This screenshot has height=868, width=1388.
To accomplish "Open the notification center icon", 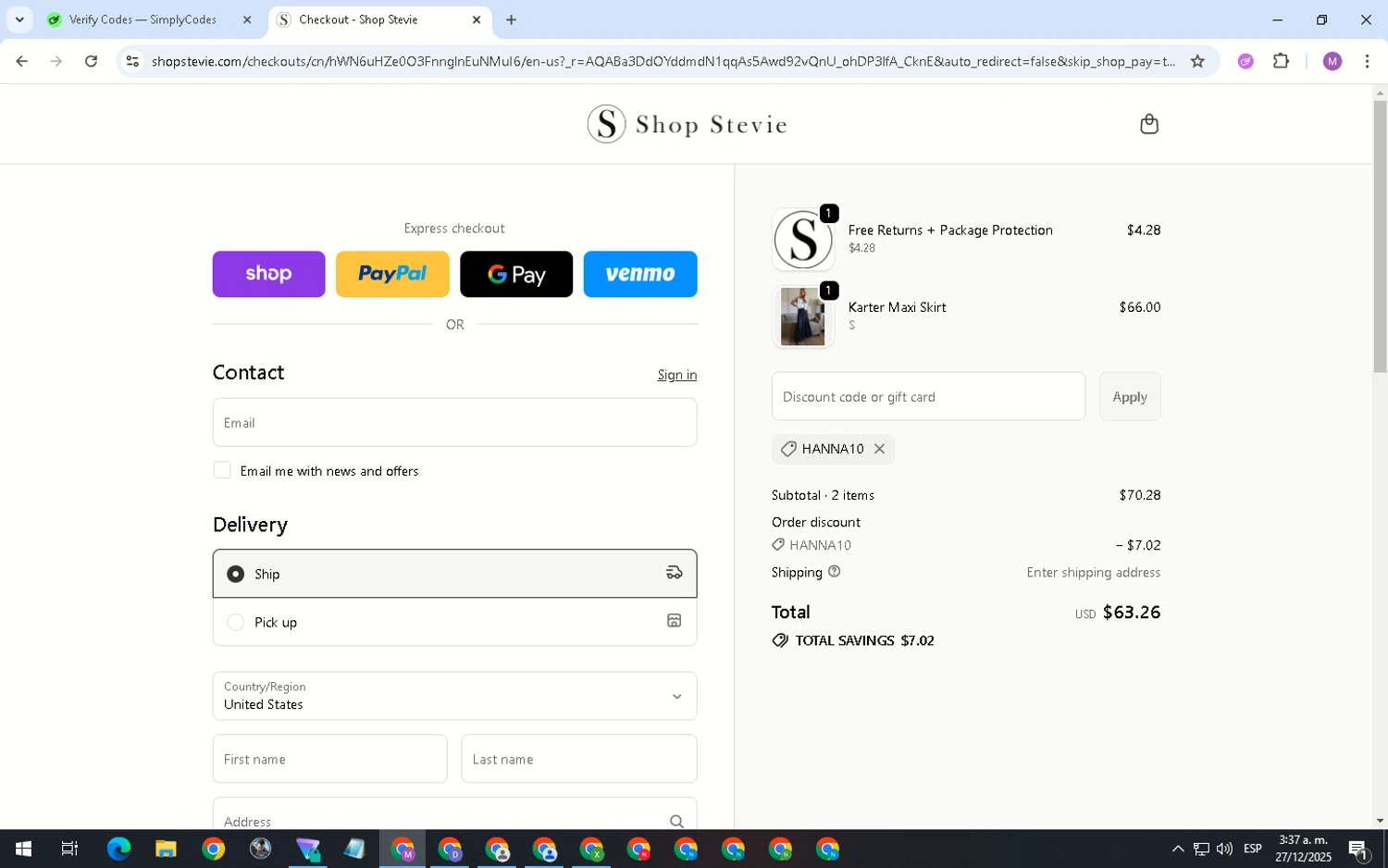I will point(1358,849).
